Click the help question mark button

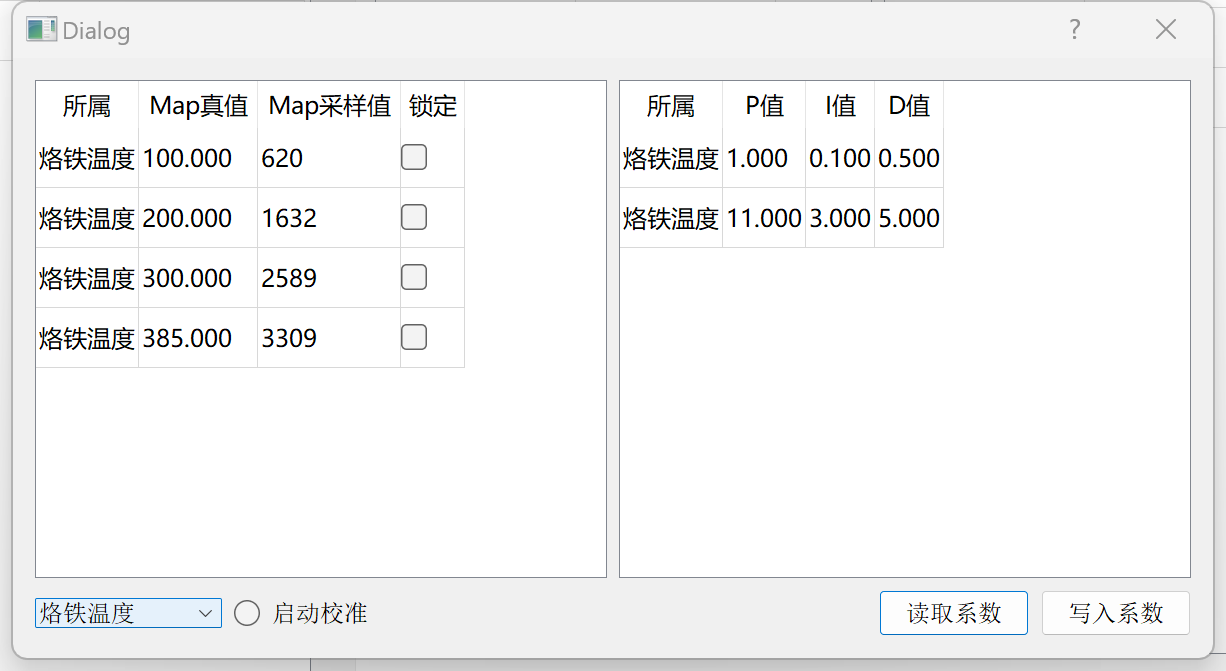(1075, 30)
